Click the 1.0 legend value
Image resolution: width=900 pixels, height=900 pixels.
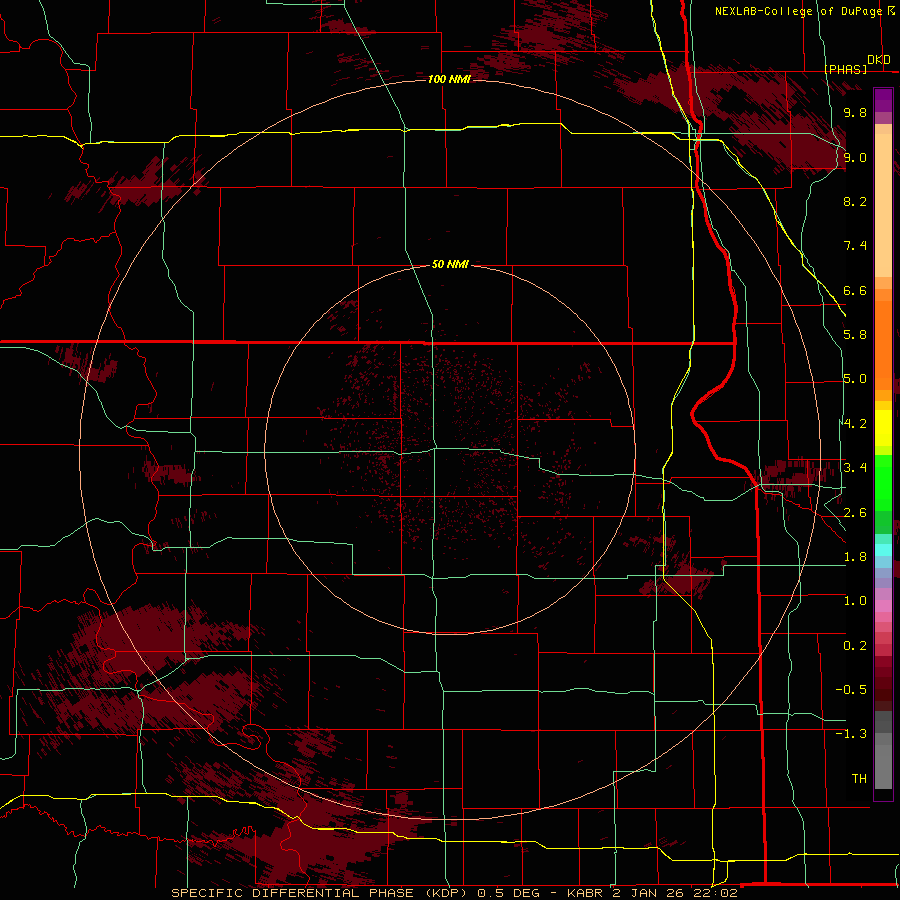point(855,601)
